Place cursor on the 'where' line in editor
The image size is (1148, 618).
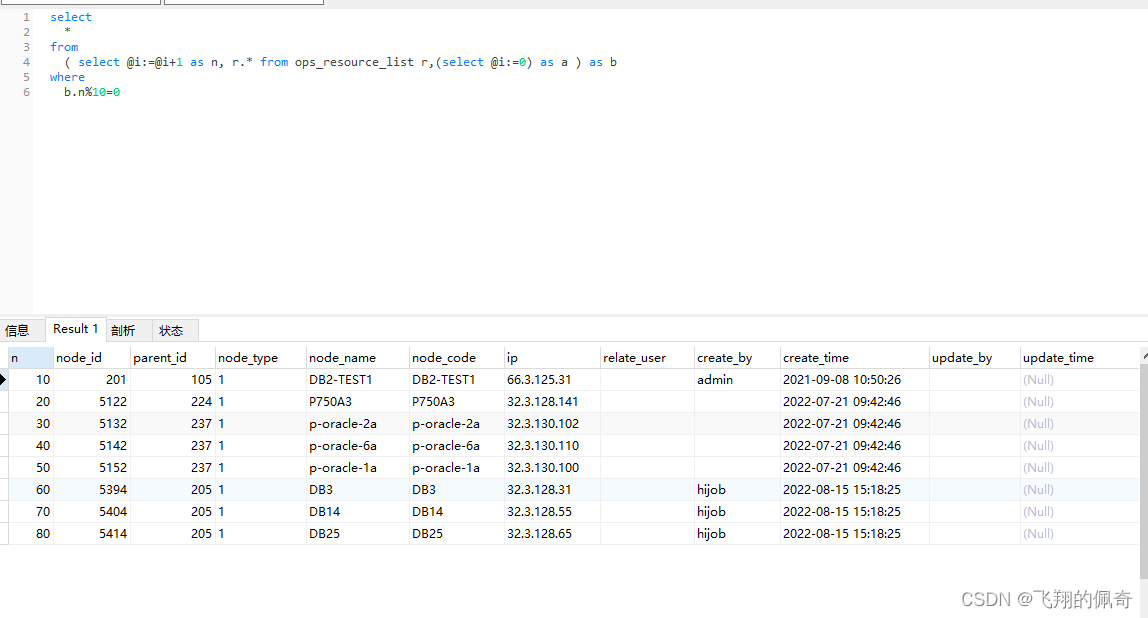pos(67,77)
